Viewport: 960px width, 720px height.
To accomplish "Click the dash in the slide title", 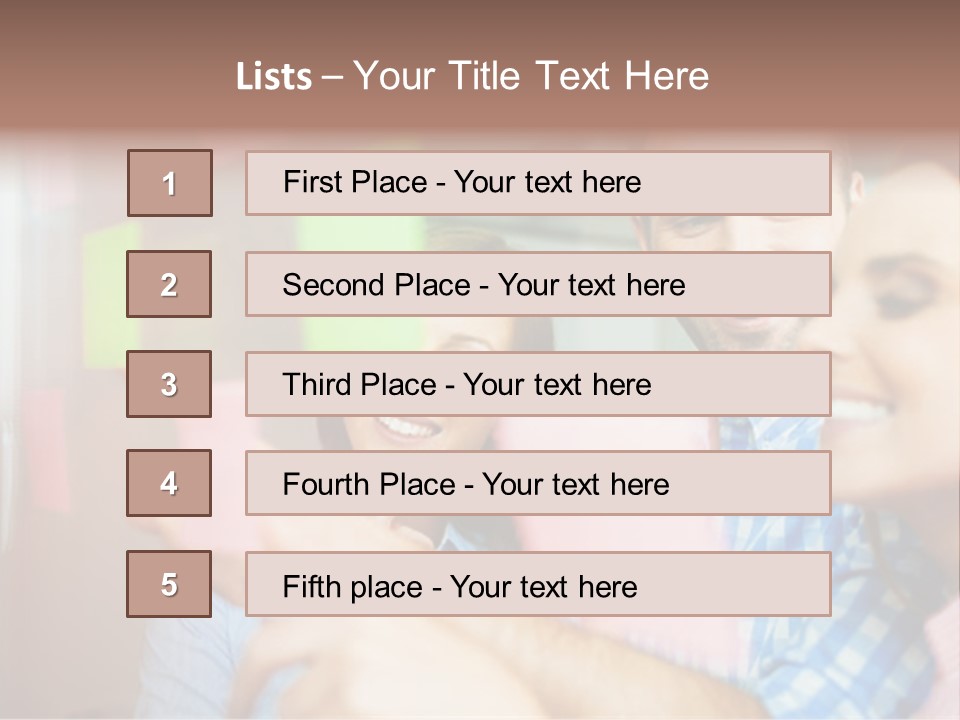I will tap(332, 77).
